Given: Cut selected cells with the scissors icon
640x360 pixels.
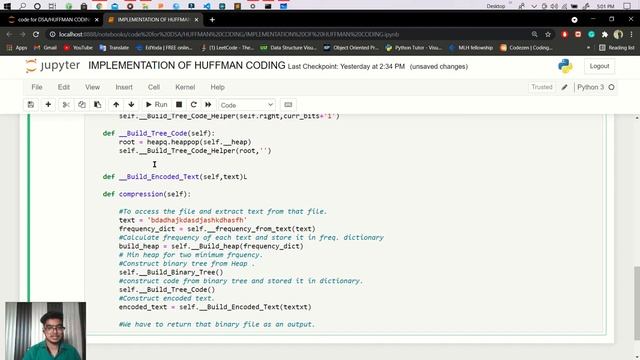Looking at the screenshot, I should (66, 105).
